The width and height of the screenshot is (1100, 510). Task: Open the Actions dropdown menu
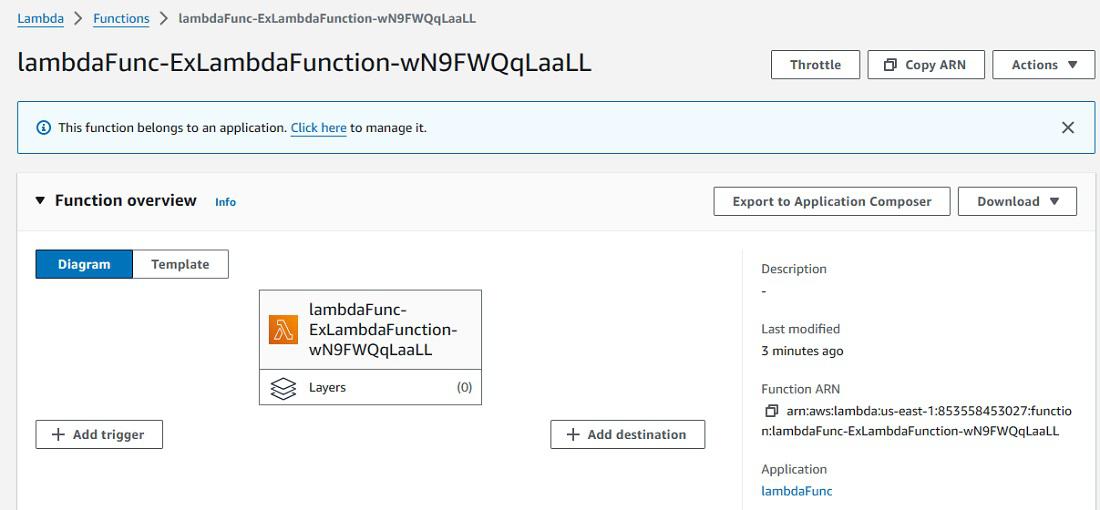[x=1044, y=65]
